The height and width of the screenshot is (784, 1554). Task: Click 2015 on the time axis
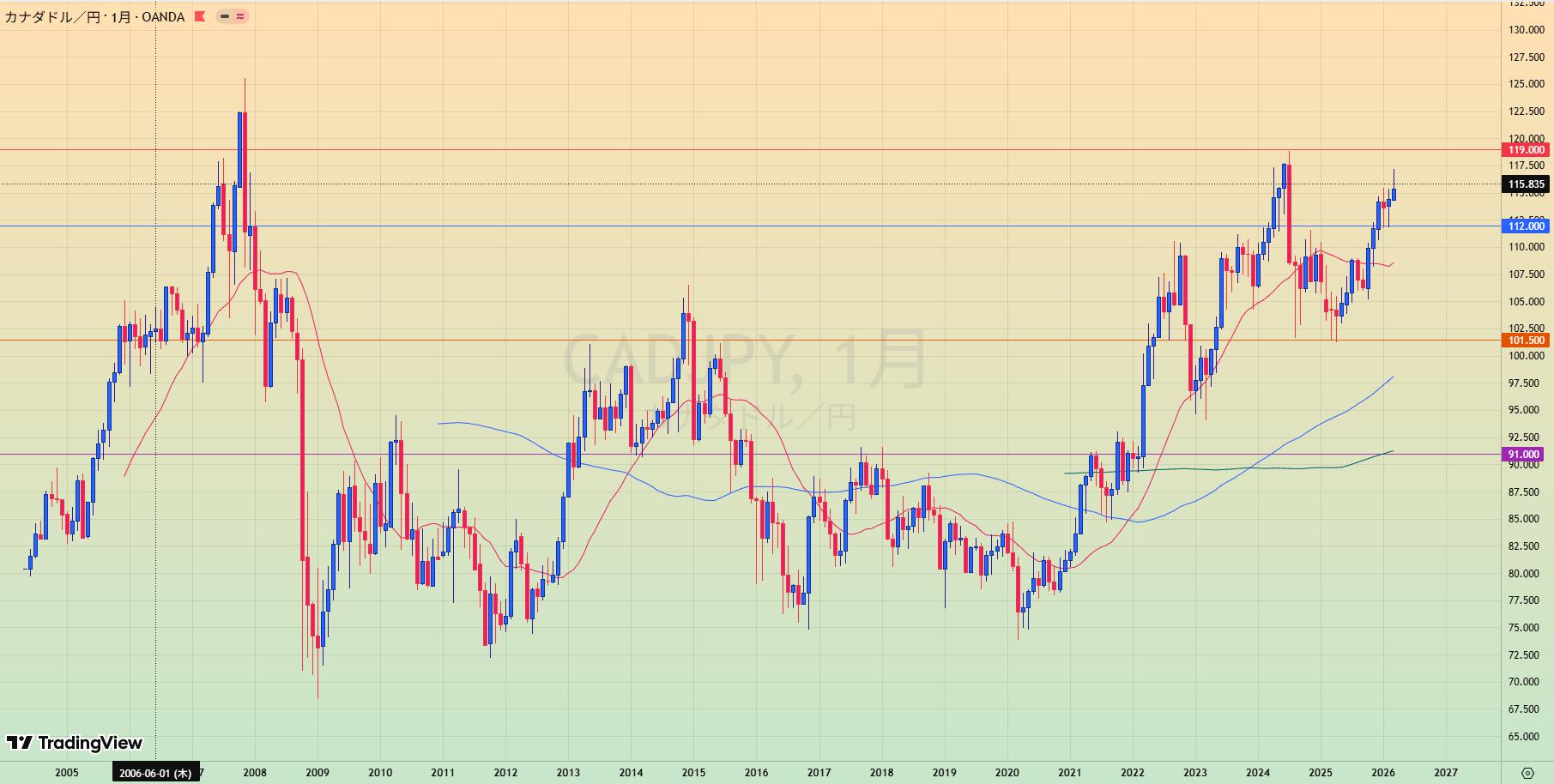click(693, 773)
